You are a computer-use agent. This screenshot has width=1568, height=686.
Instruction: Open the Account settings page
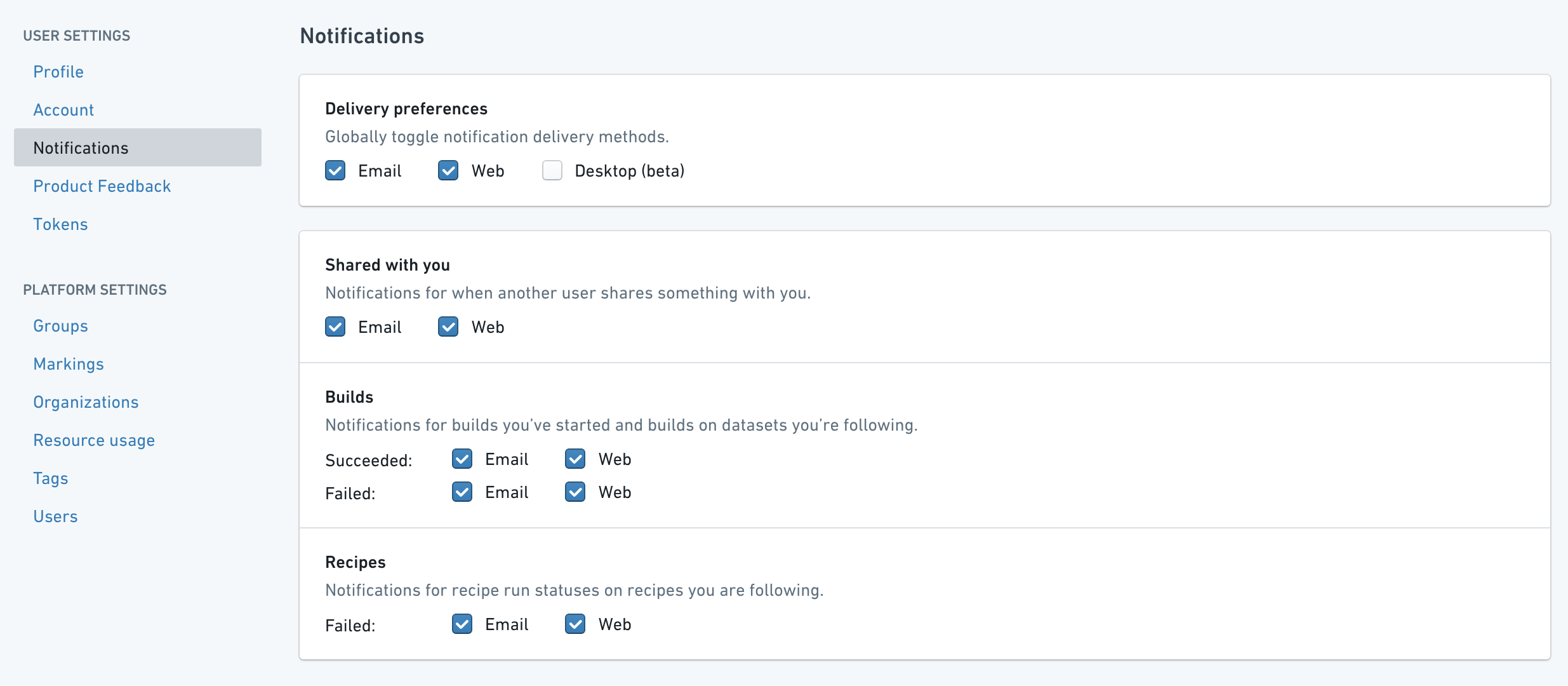63,110
